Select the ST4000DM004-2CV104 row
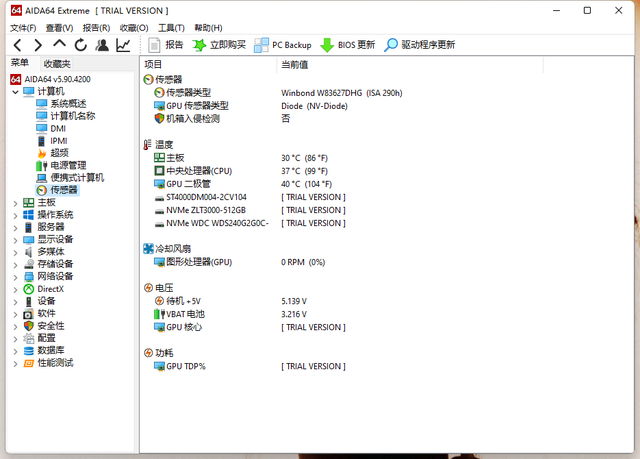This screenshot has height=459, width=640. coord(250,197)
